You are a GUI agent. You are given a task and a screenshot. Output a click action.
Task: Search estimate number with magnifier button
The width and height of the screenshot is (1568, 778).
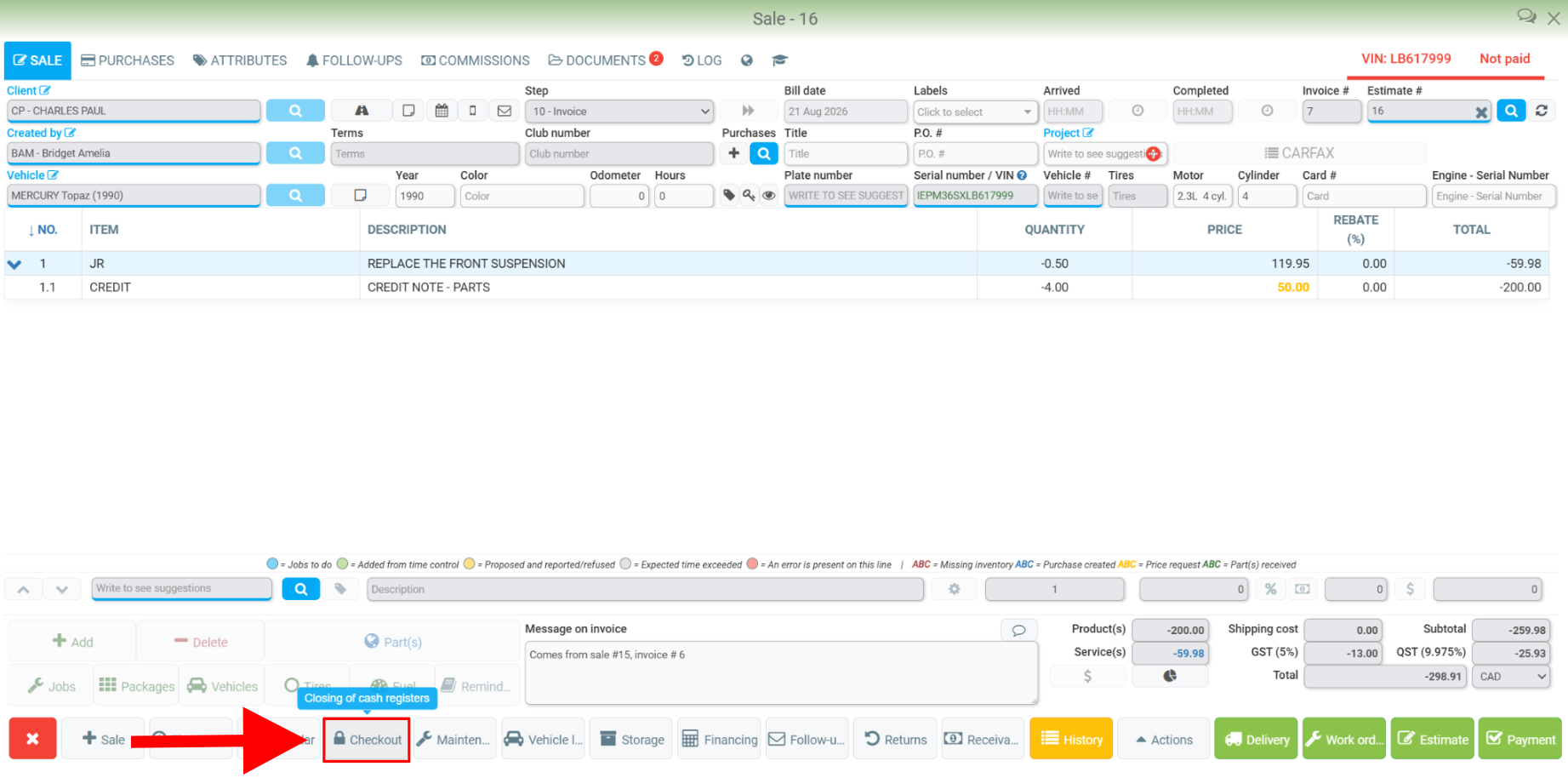[x=1511, y=111]
